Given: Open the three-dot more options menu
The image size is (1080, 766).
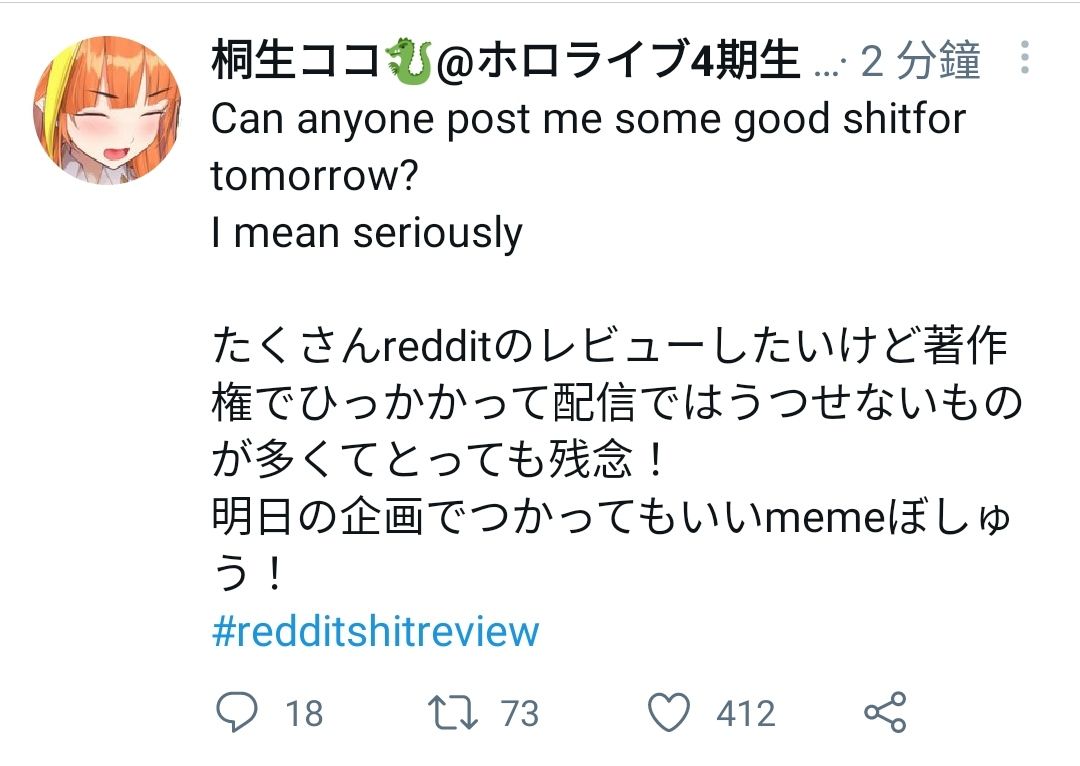Looking at the screenshot, I should point(1024,58).
